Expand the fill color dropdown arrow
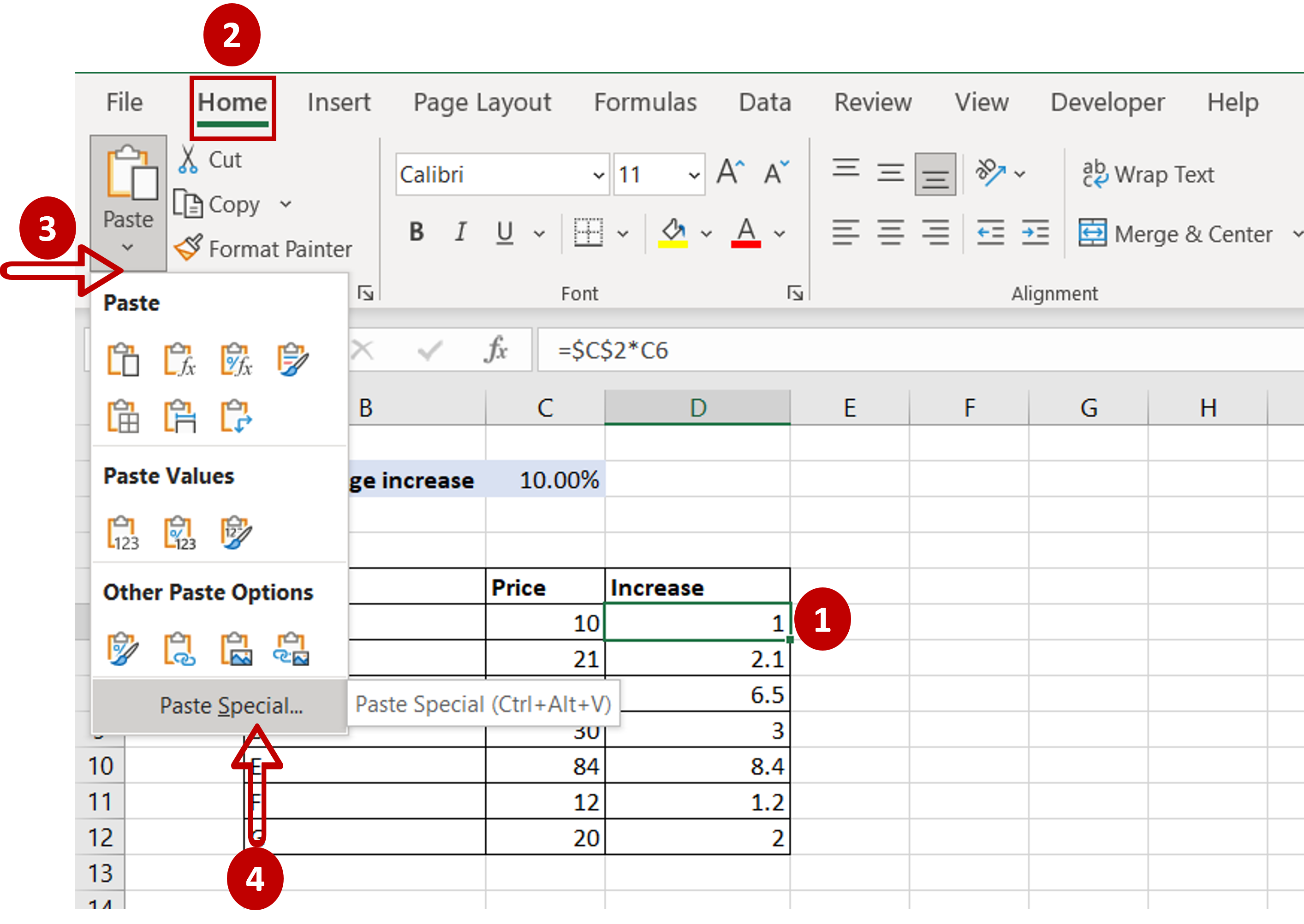The image size is (1304, 924). click(x=706, y=234)
